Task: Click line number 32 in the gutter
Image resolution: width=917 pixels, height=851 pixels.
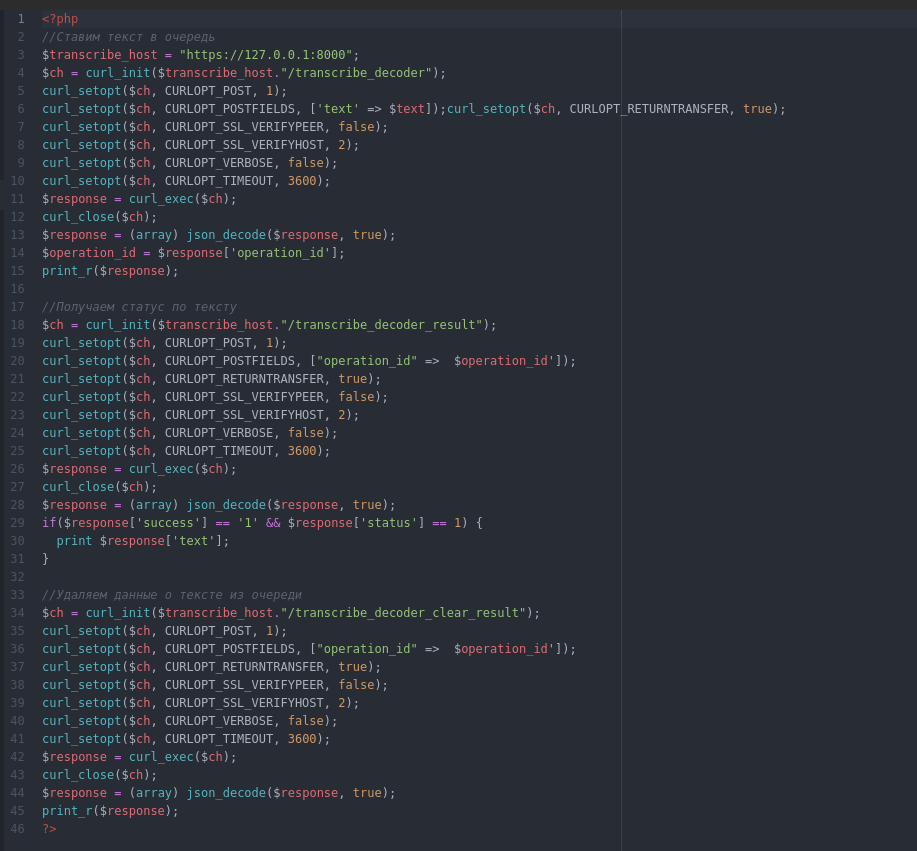Action: (x=18, y=577)
